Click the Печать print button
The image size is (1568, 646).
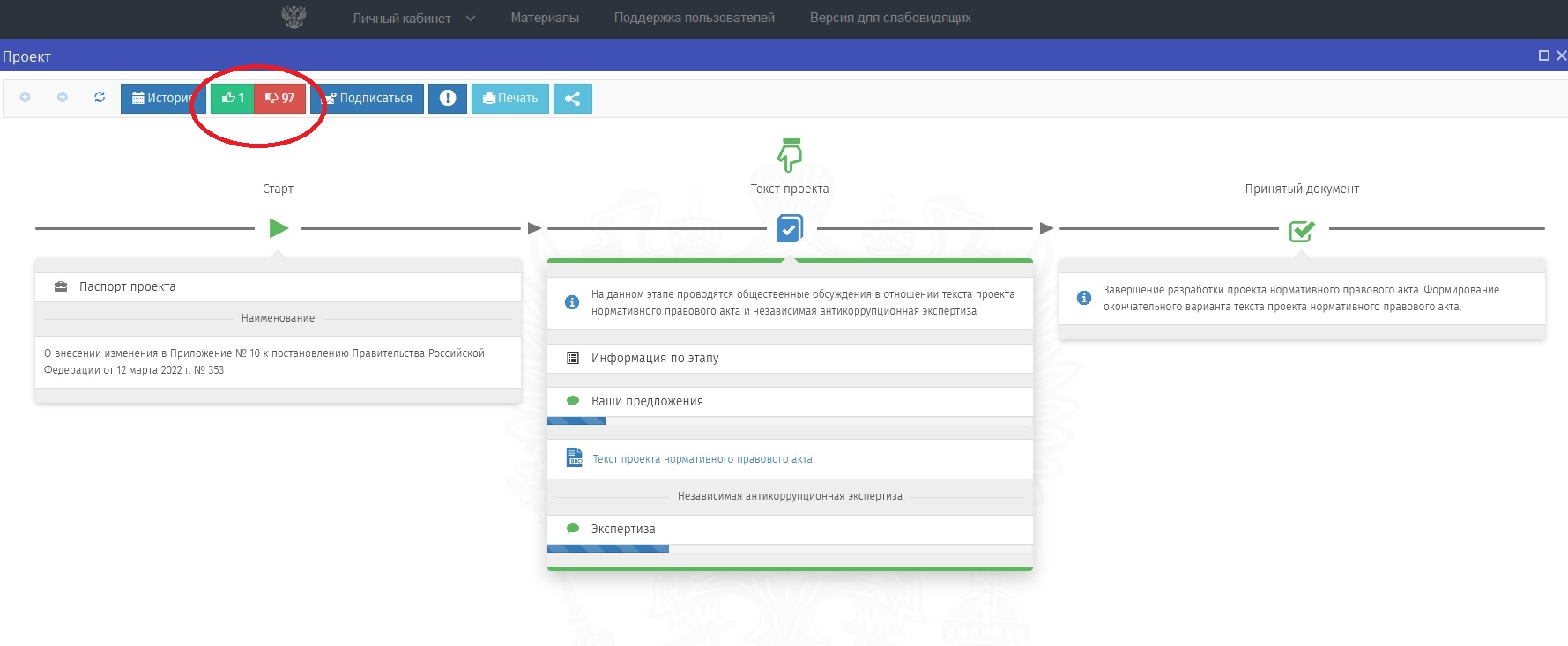(x=510, y=98)
